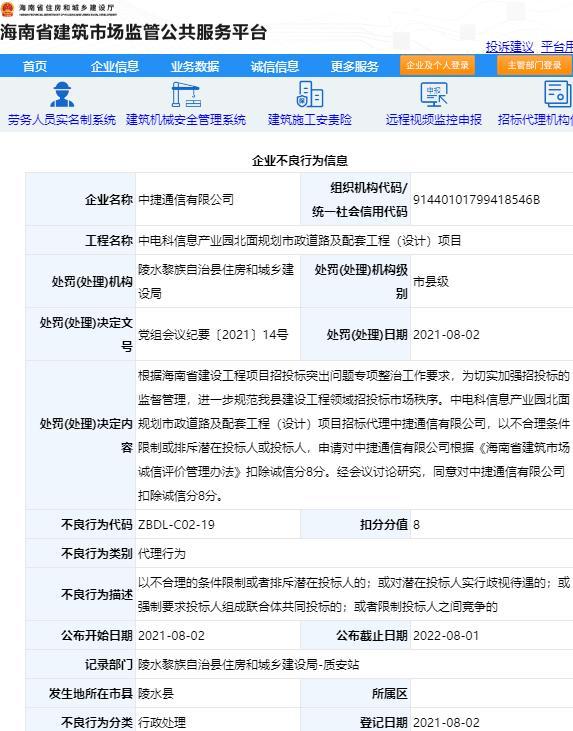Open the construction machinery safety crane icon
Viewport: 573px width, 731px height.
pos(186,95)
